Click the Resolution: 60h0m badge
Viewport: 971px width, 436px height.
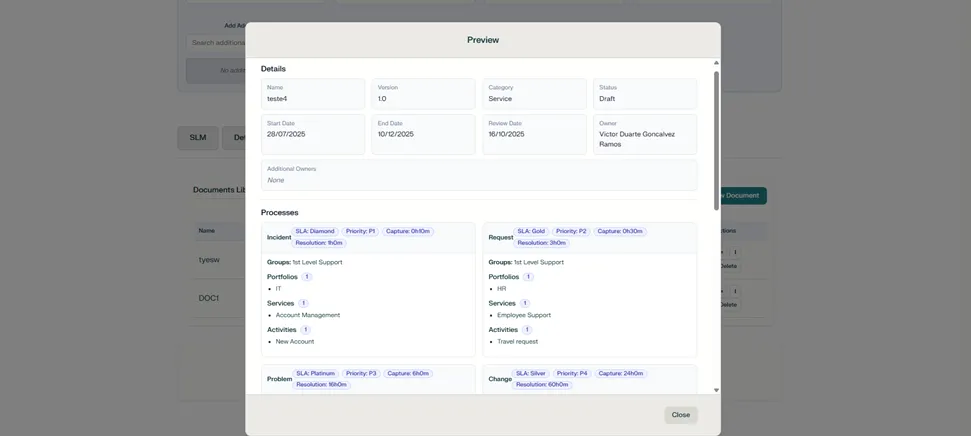tap(542, 385)
